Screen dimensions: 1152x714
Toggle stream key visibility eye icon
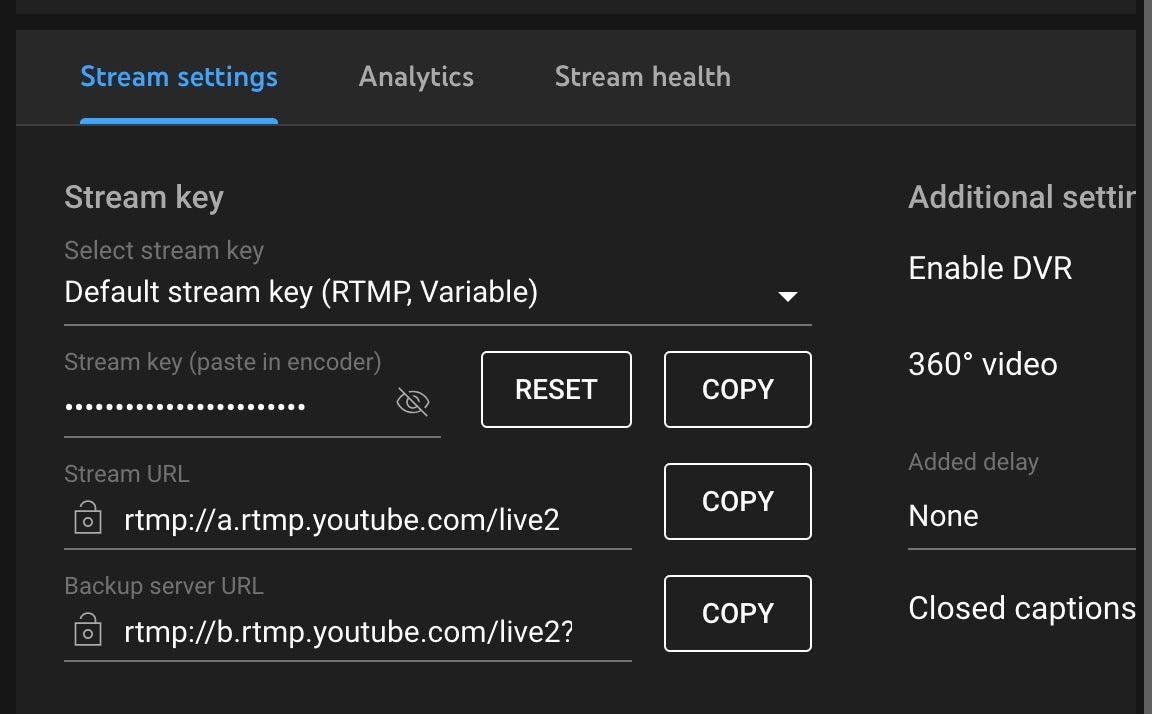pos(413,402)
